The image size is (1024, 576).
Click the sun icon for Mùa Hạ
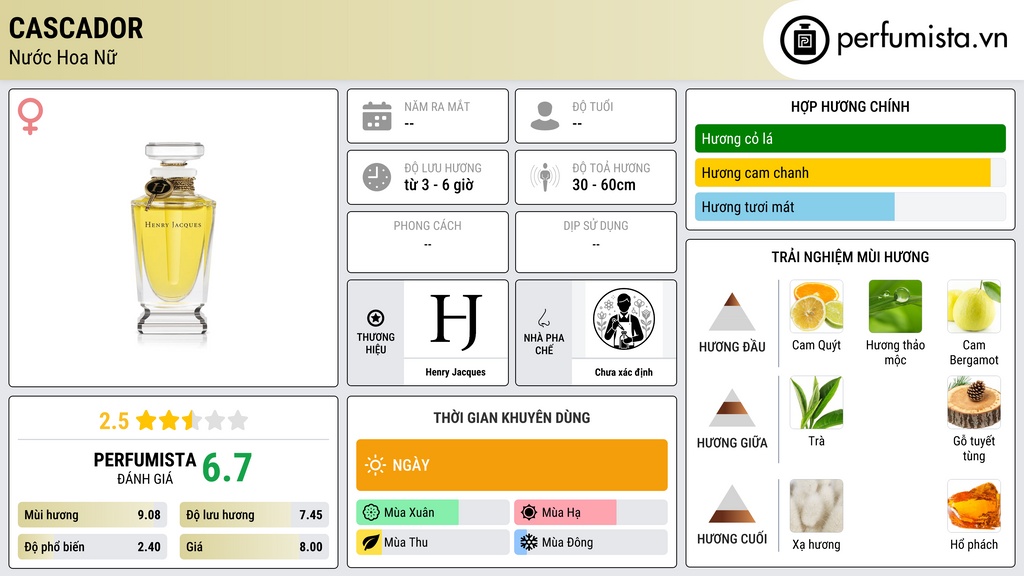click(529, 513)
